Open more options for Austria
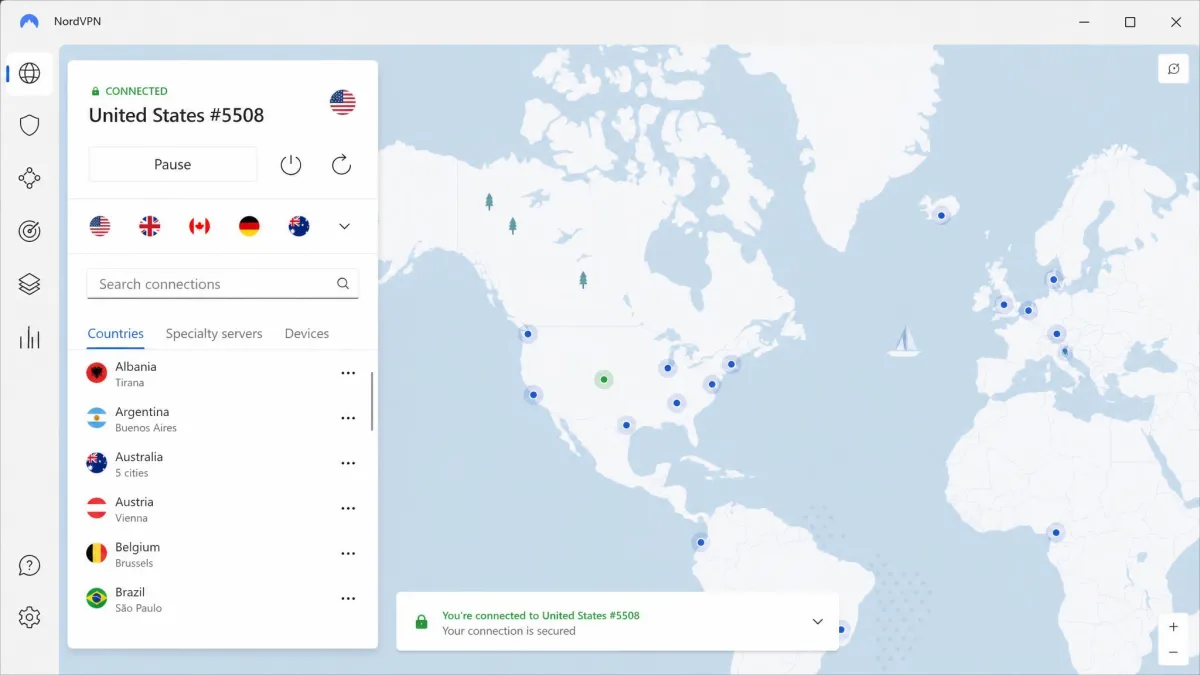 (x=348, y=508)
